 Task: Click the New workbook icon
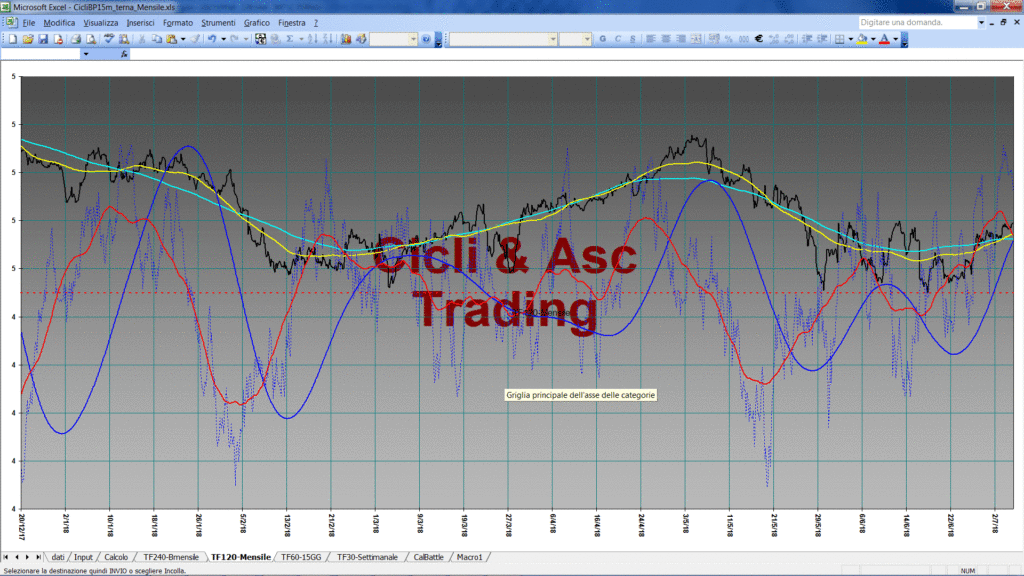pos(12,39)
